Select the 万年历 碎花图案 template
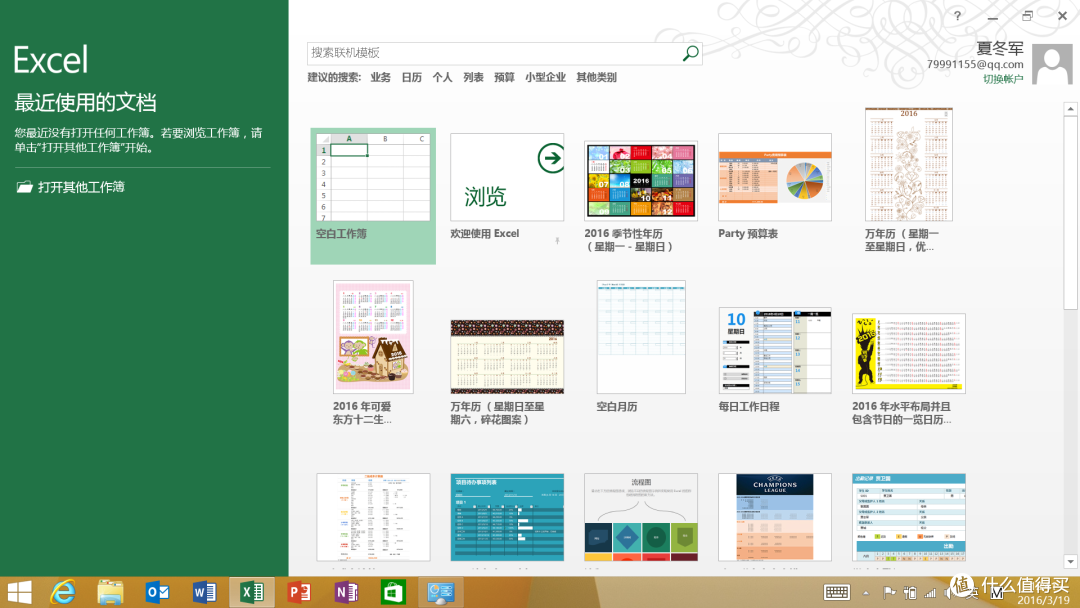The height and width of the screenshot is (608, 1080). pyautogui.click(x=507, y=357)
